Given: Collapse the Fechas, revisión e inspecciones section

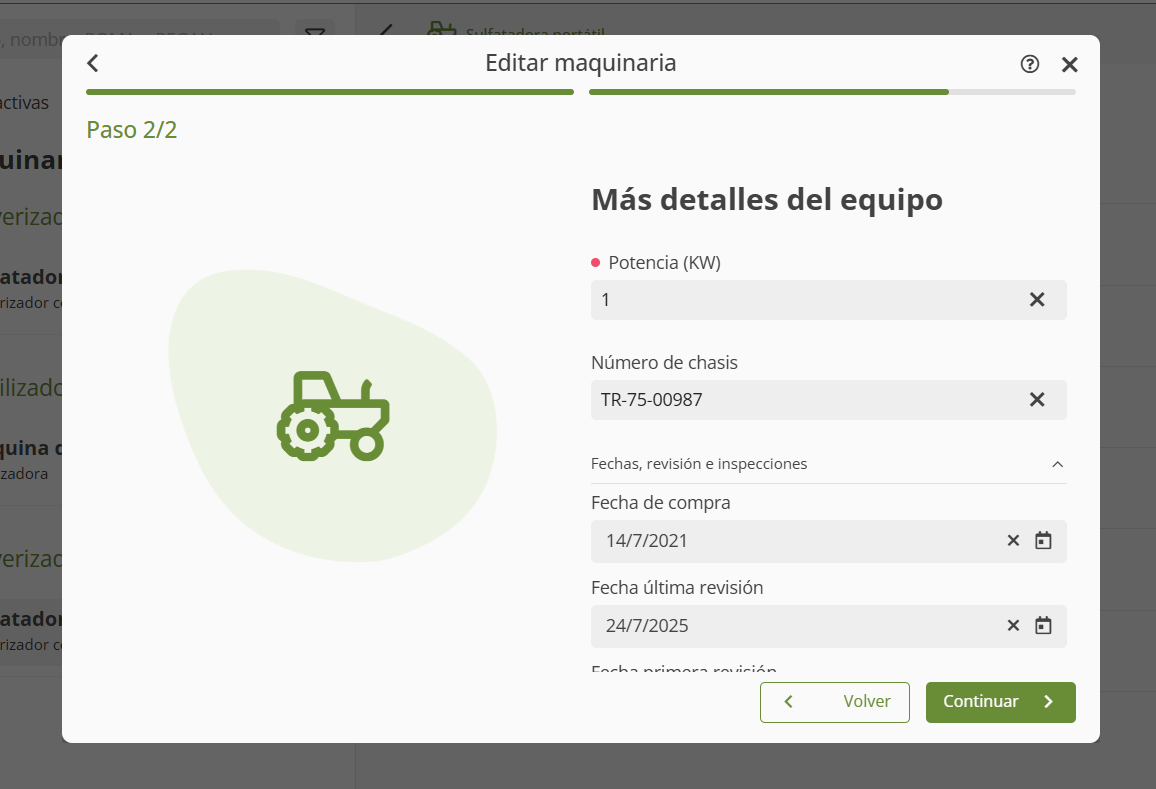Looking at the screenshot, I should [1057, 464].
